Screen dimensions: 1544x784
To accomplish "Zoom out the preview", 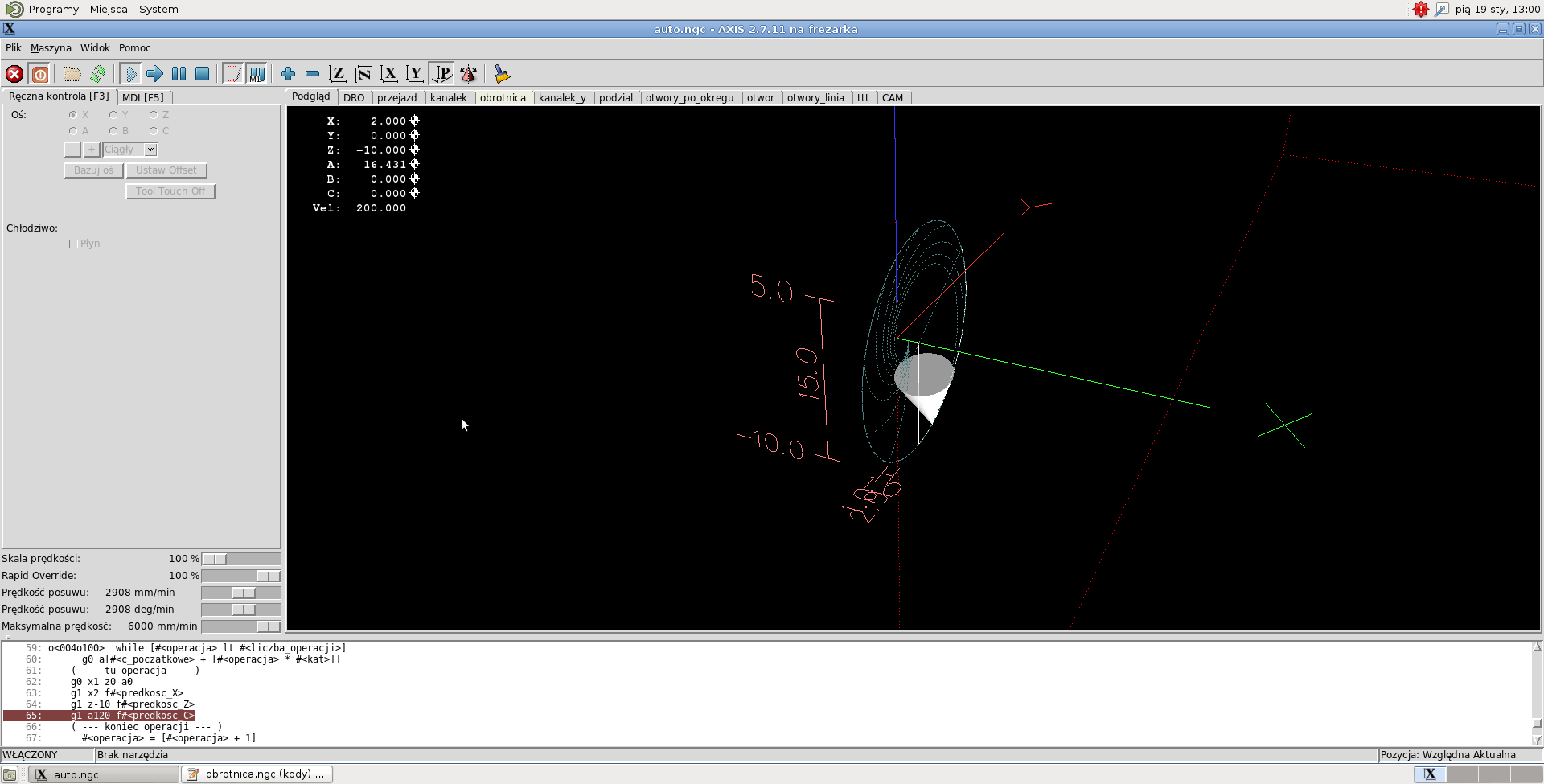I will point(312,74).
